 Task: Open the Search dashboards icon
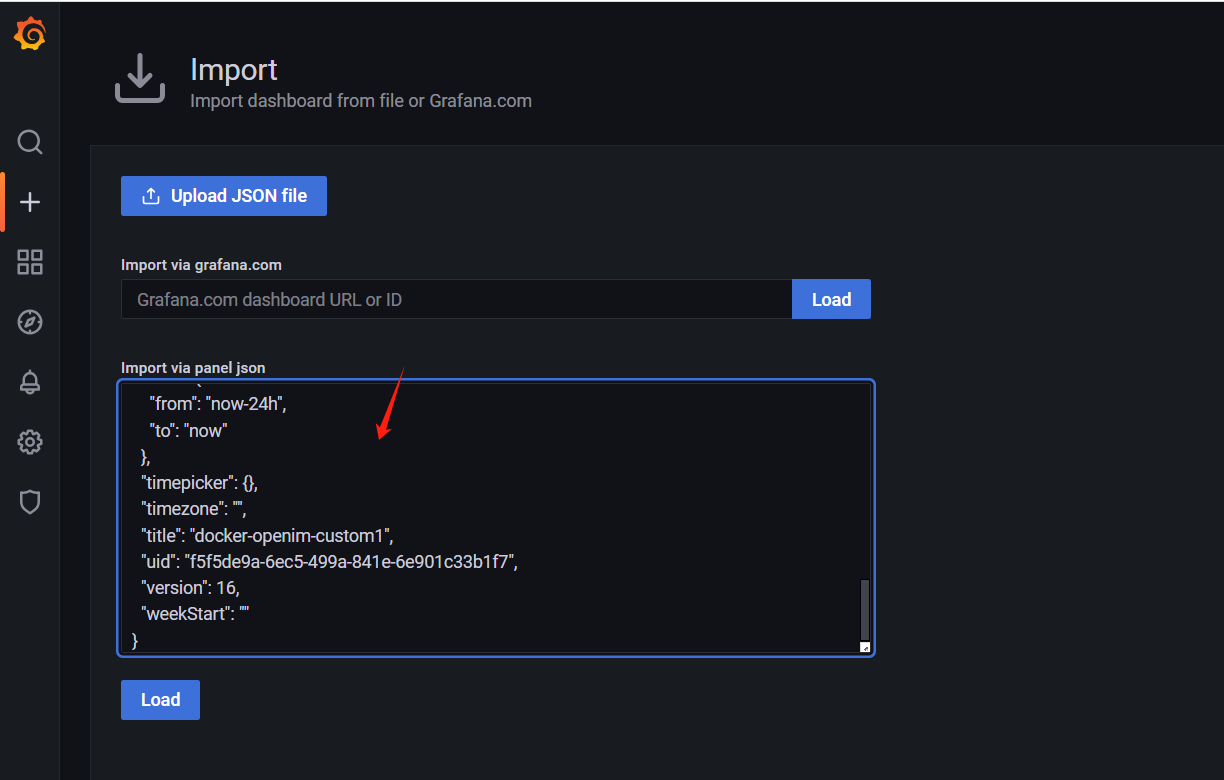[x=30, y=142]
